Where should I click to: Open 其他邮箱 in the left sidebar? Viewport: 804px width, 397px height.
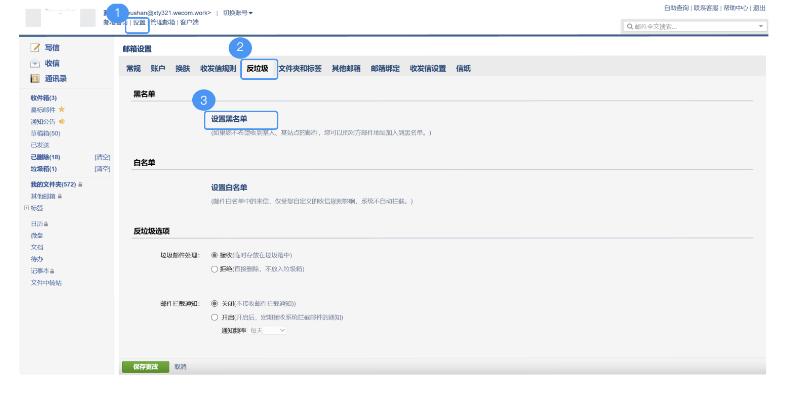pyautogui.click(x=43, y=196)
